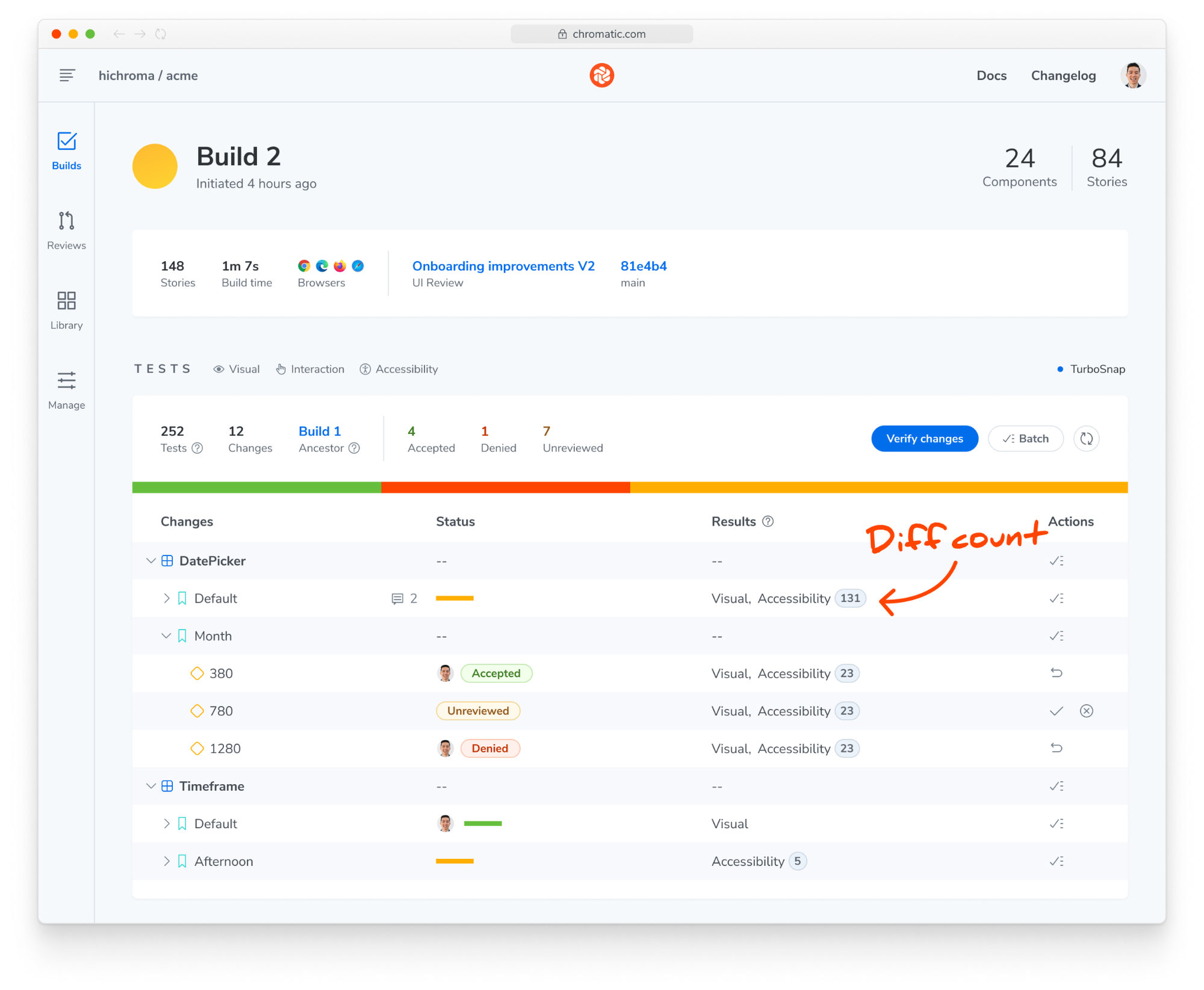Toggle the Interaction tests filter
1204x990 pixels.
[310, 369]
